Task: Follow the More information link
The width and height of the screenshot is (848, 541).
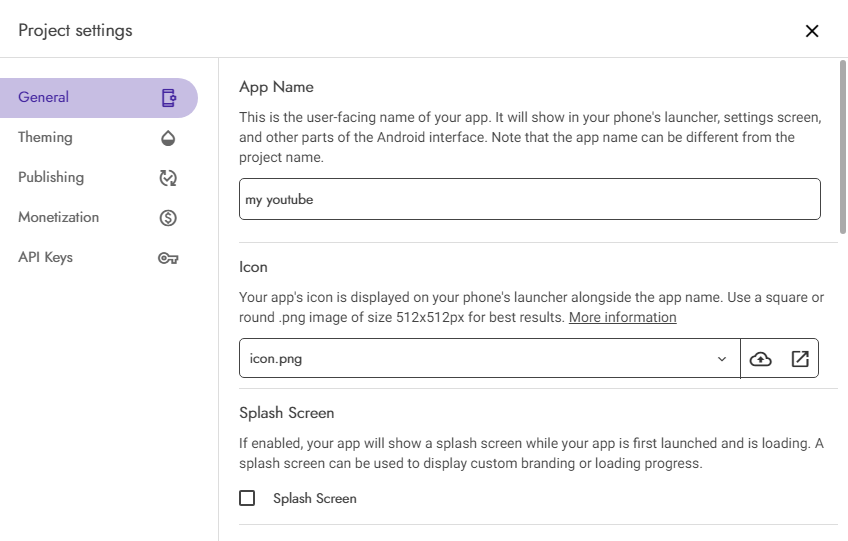Action: tap(622, 317)
